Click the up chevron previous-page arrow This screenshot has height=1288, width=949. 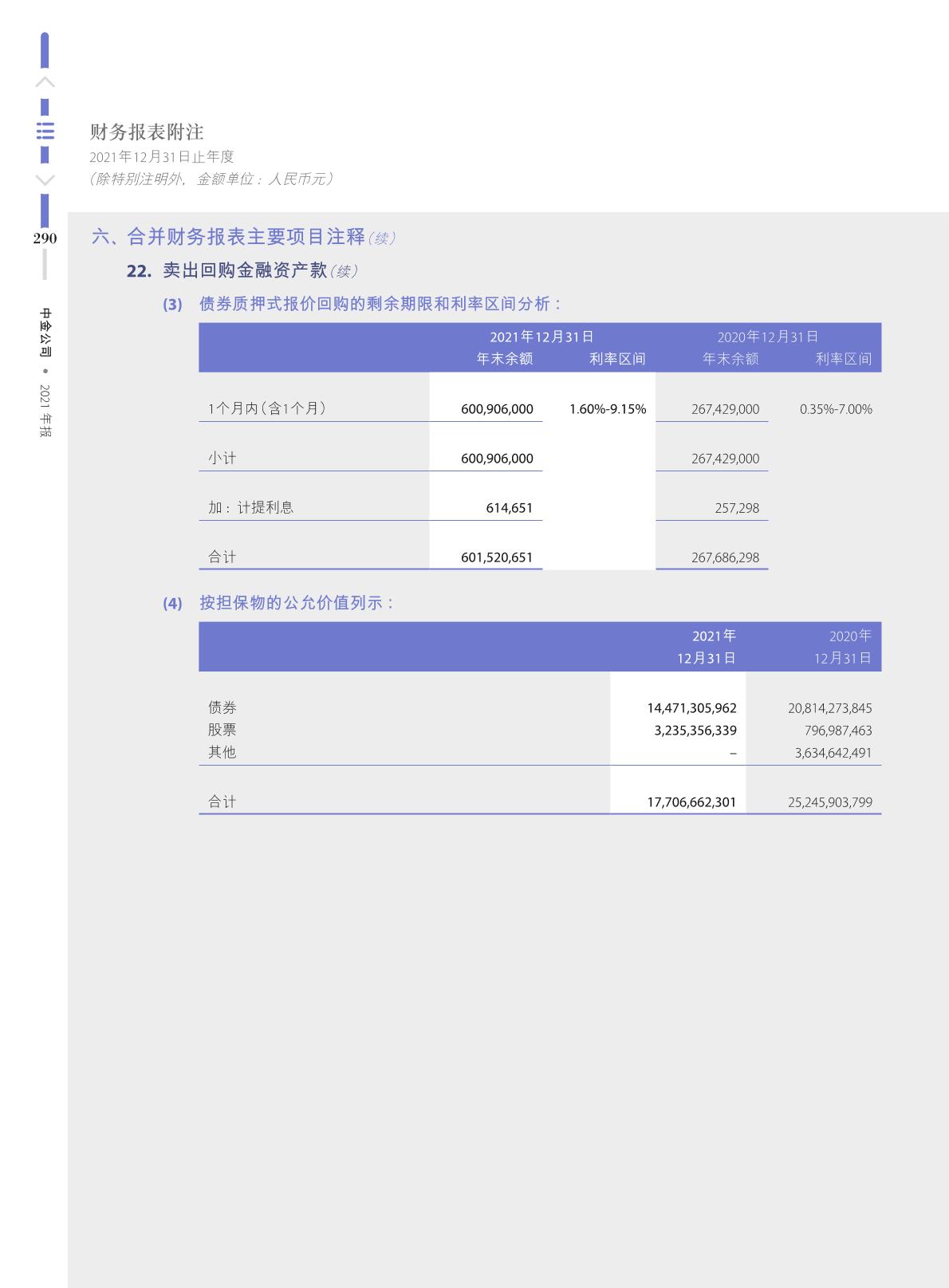tap(45, 82)
